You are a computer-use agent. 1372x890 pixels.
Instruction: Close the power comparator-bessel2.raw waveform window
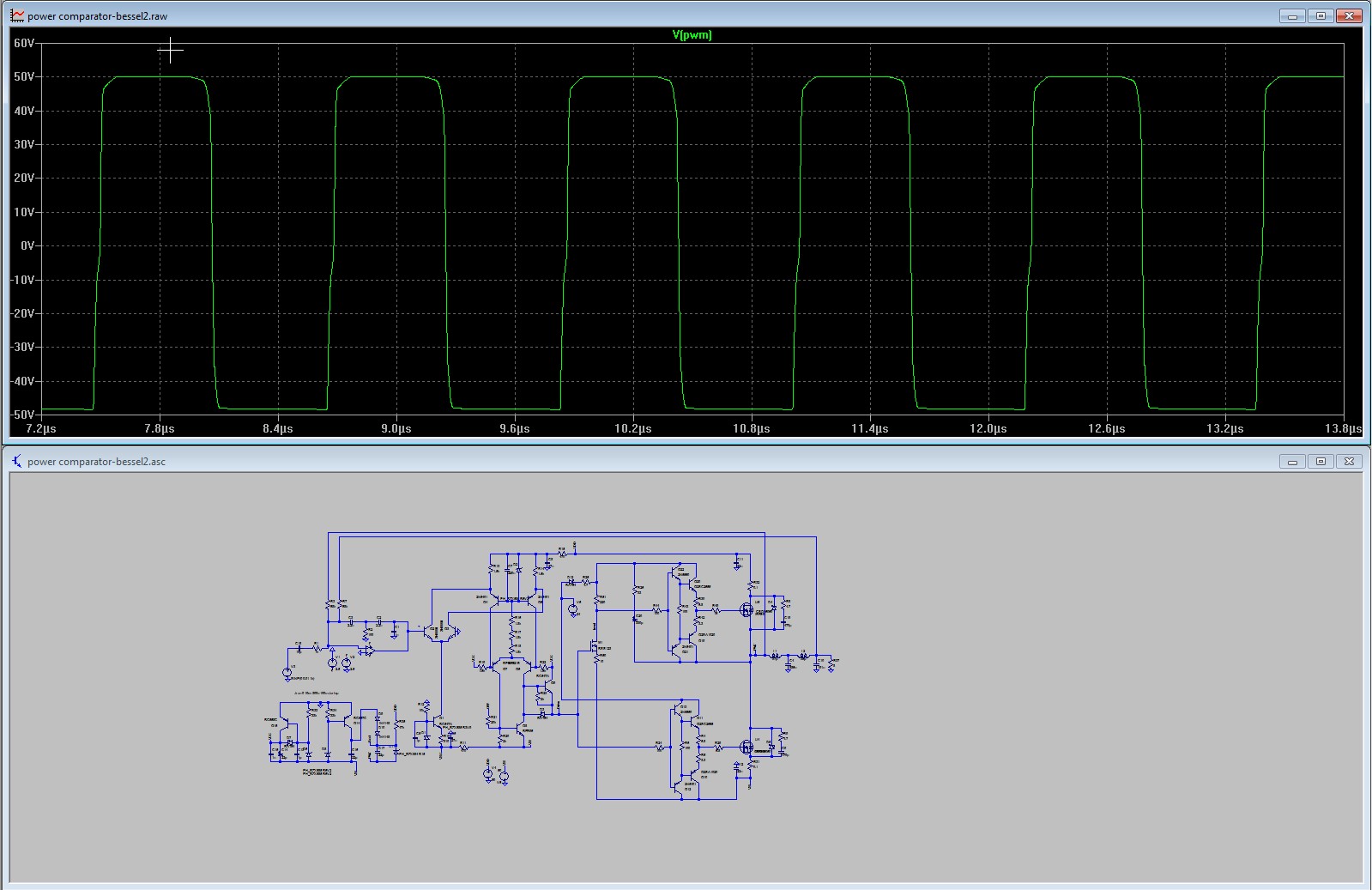(x=1350, y=15)
